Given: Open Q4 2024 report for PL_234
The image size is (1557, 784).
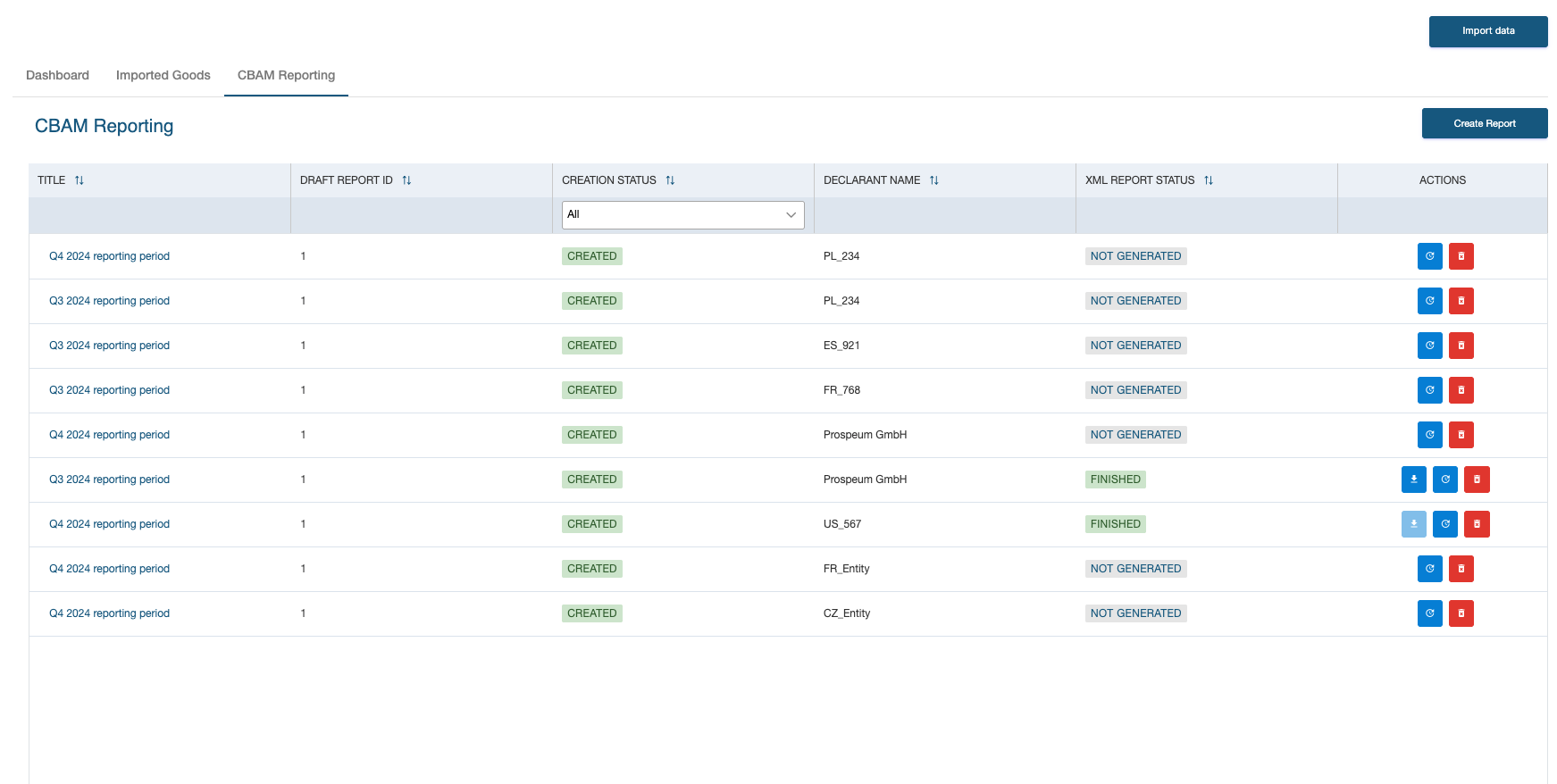Looking at the screenshot, I should (x=109, y=256).
